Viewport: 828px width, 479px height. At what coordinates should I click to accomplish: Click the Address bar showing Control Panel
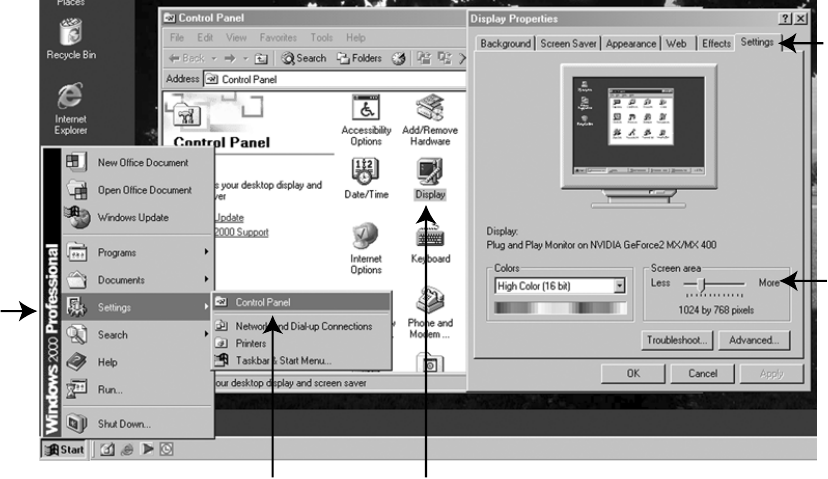pyautogui.click(x=335, y=79)
